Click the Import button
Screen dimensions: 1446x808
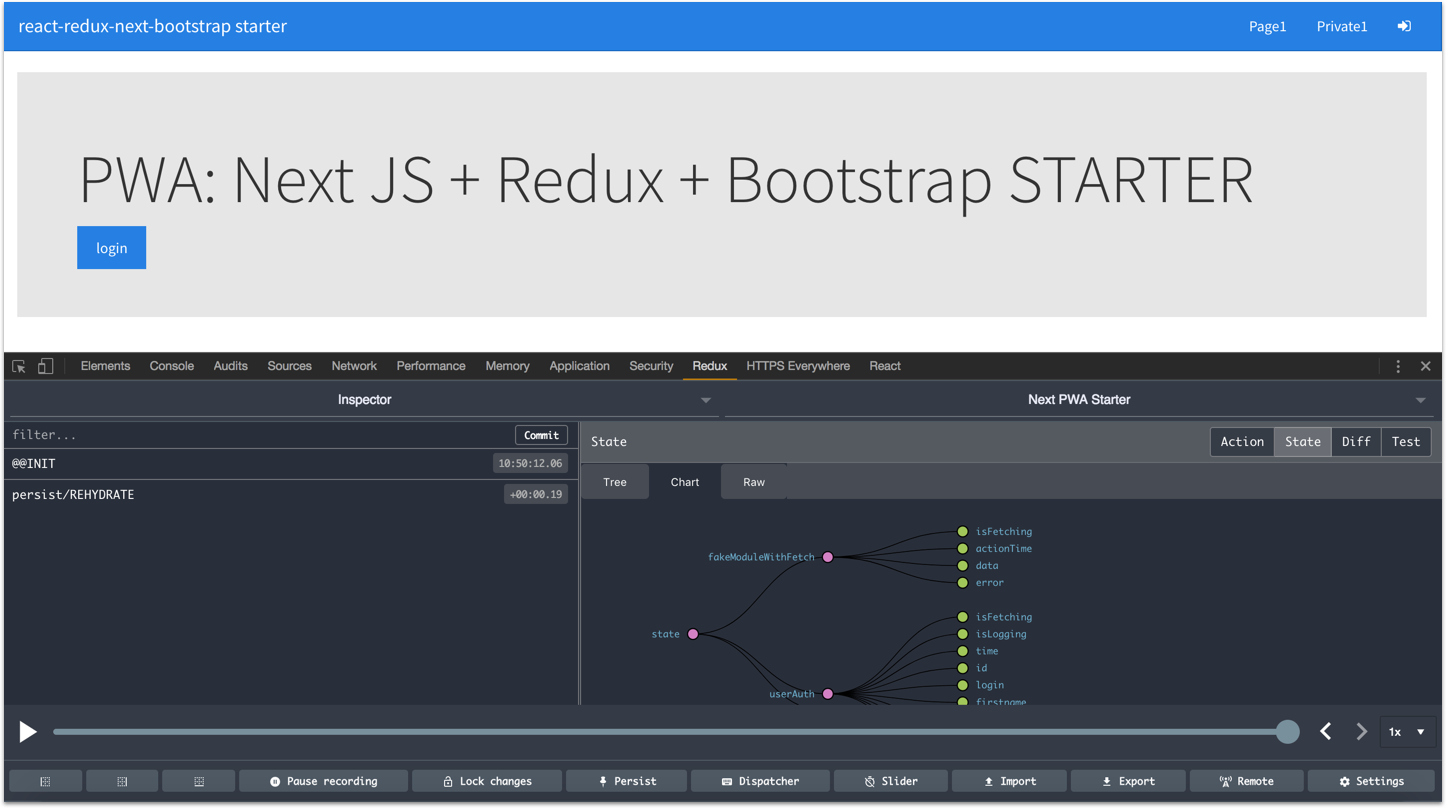(1009, 781)
